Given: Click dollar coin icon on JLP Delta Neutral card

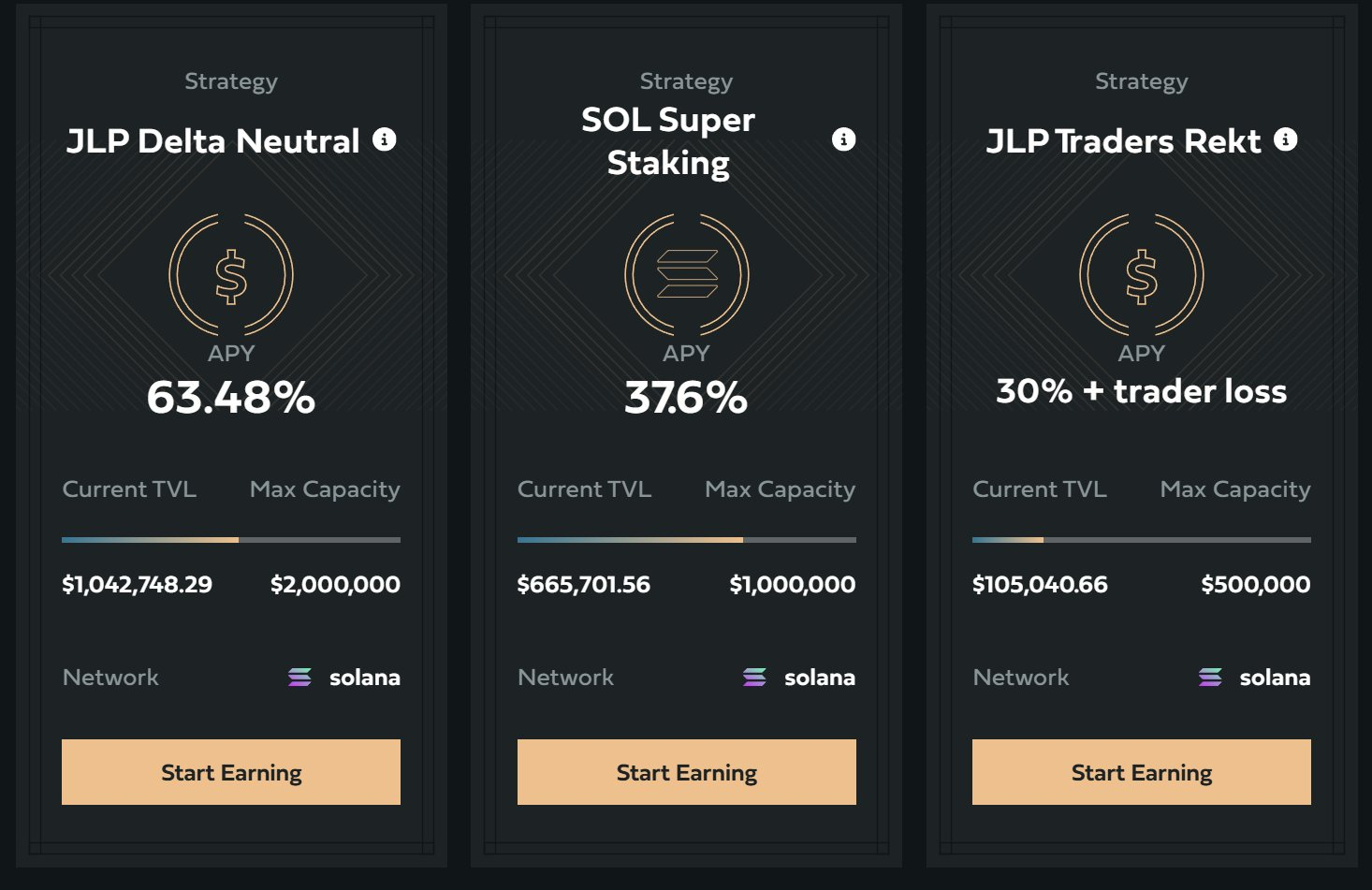Looking at the screenshot, I should click(x=231, y=275).
